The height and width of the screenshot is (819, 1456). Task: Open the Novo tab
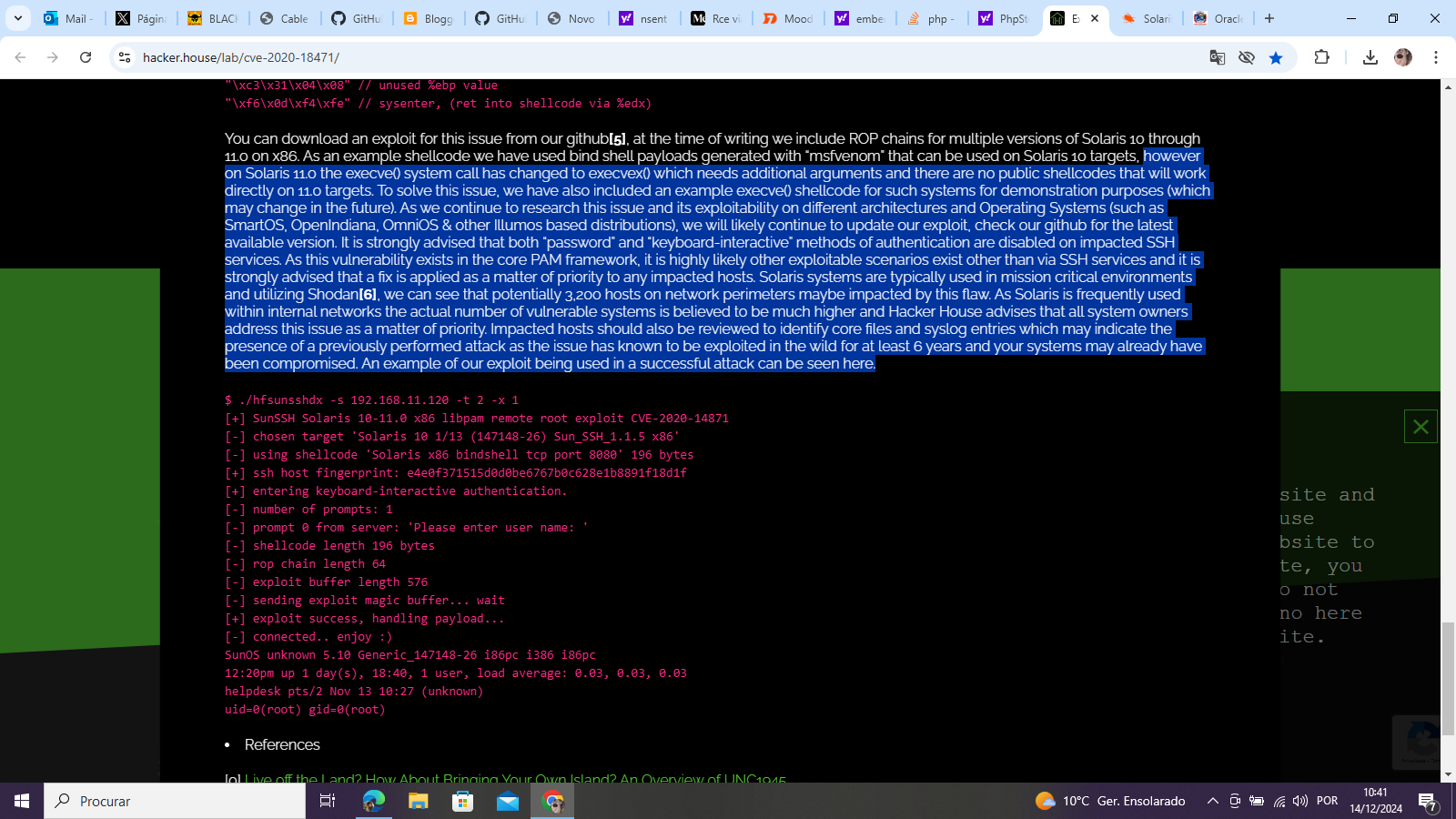pos(571,18)
